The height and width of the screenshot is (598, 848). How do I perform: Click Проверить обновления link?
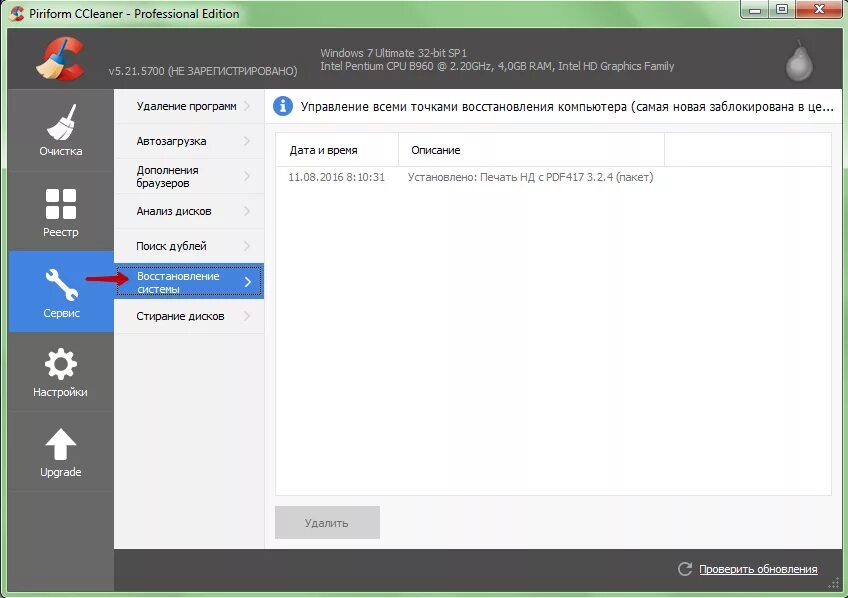point(758,569)
